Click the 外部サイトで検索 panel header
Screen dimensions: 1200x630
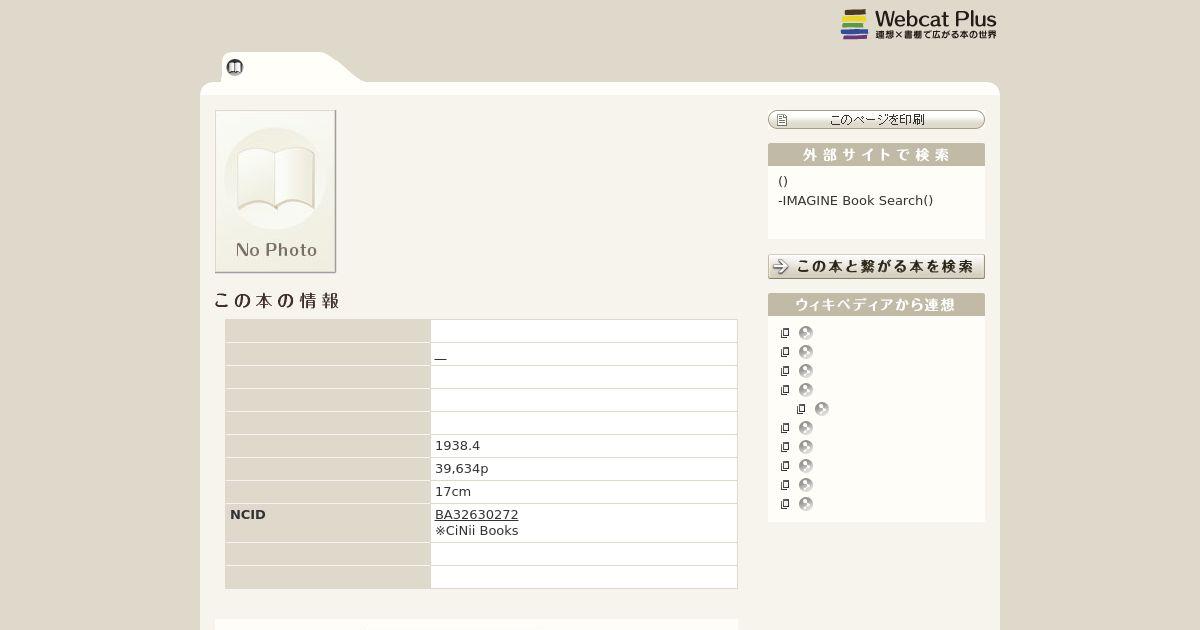click(876, 155)
